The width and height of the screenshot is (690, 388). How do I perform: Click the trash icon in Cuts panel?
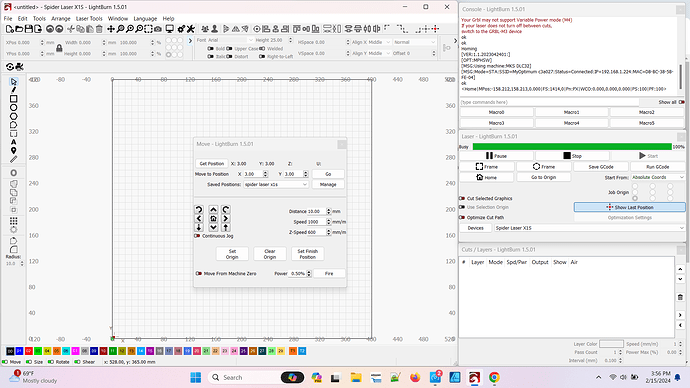680,297
